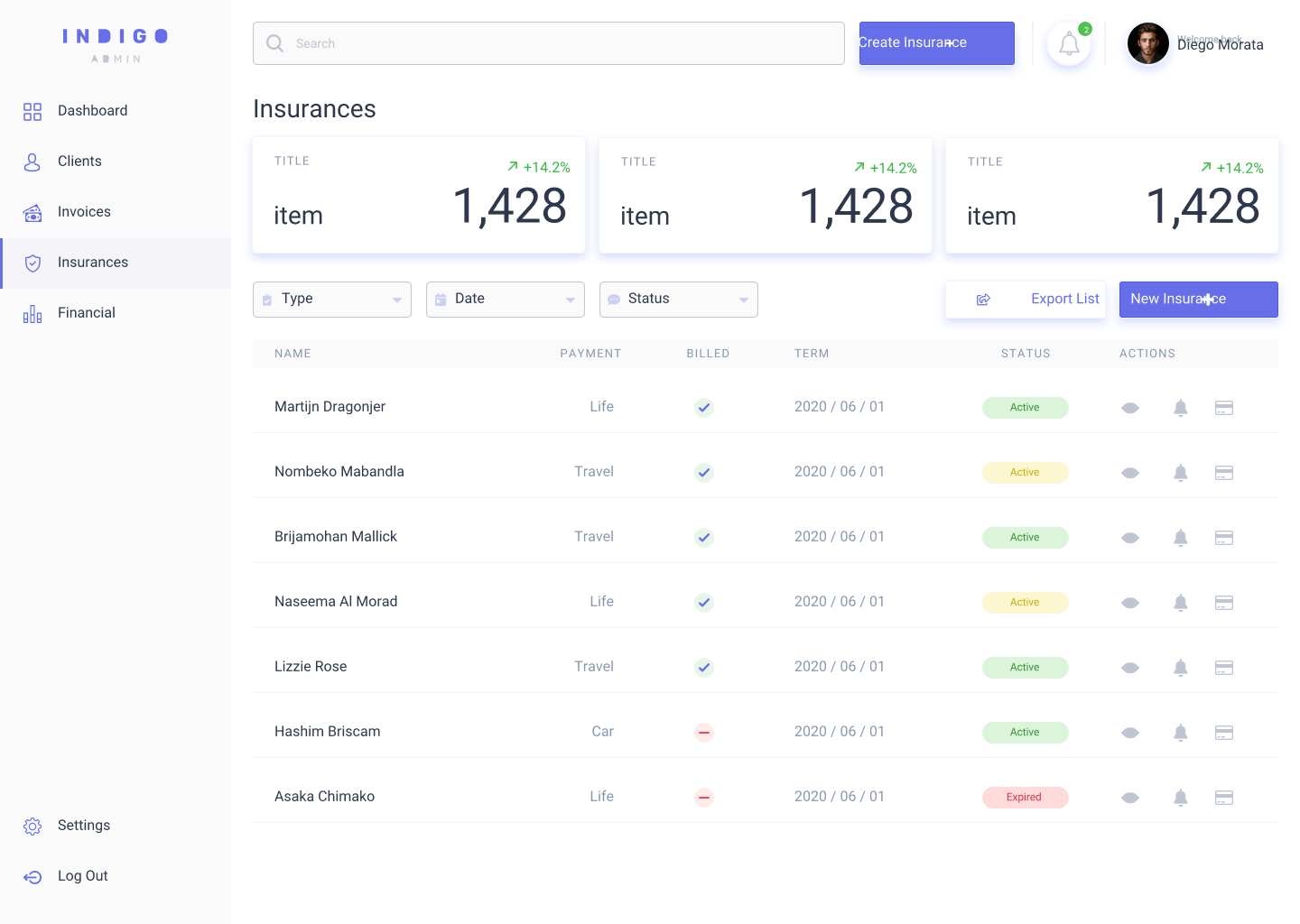This screenshot has width=1300, height=924.
Task: Click card payment icon for Martijn Dragonjer
Action: click(x=1224, y=408)
